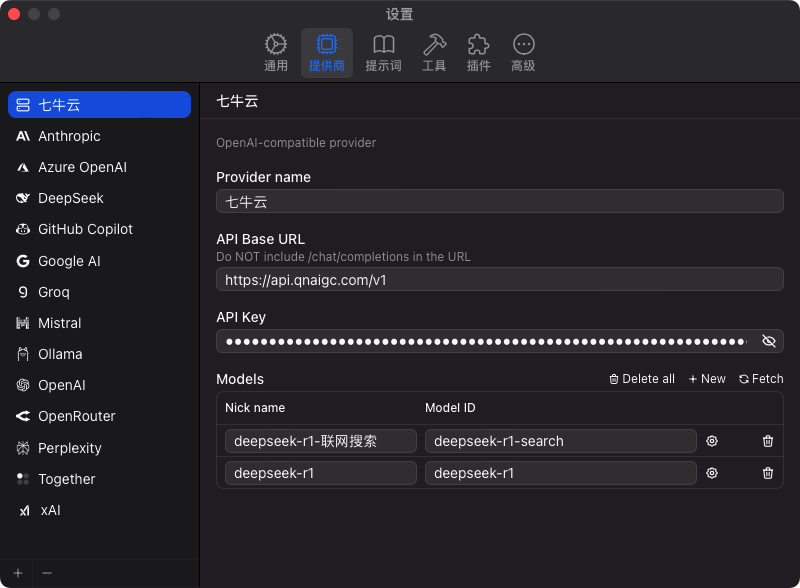Open the 提示词 prompts tab
Screen dimensions: 800x588
pyautogui.click(x=384, y=53)
